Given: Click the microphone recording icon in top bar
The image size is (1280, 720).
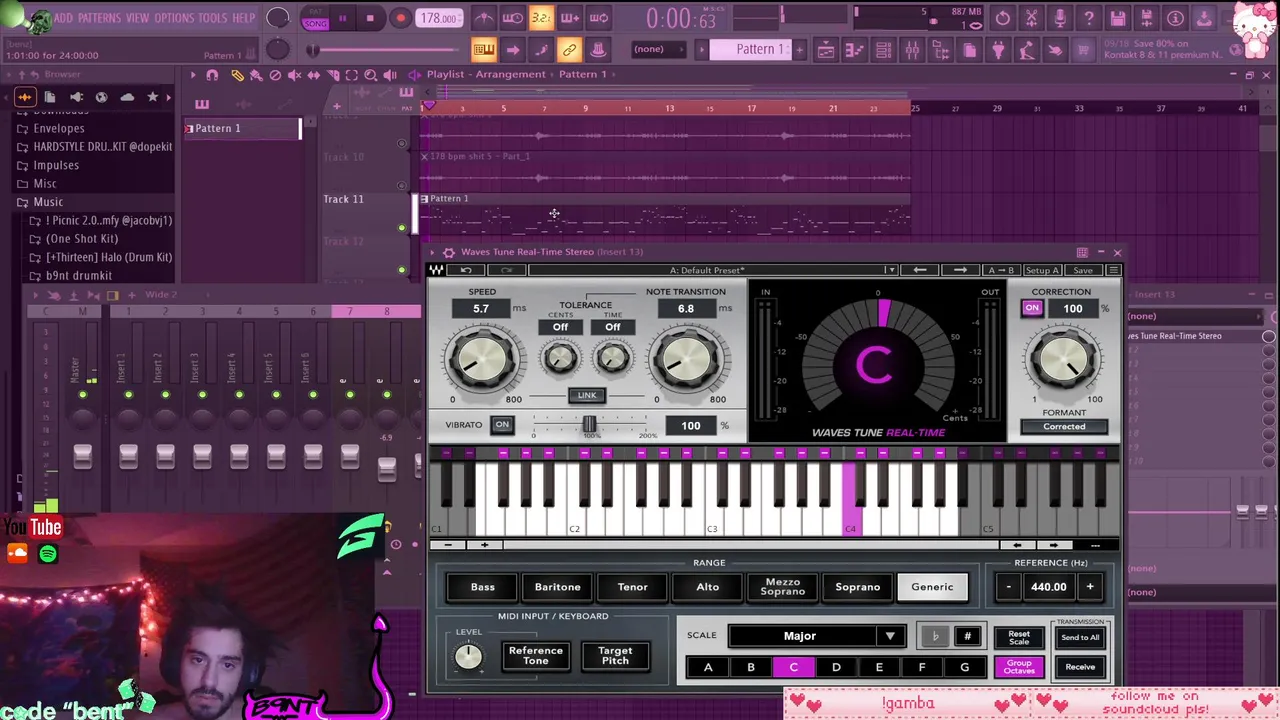Looking at the screenshot, I should [x=1061, y=18].
